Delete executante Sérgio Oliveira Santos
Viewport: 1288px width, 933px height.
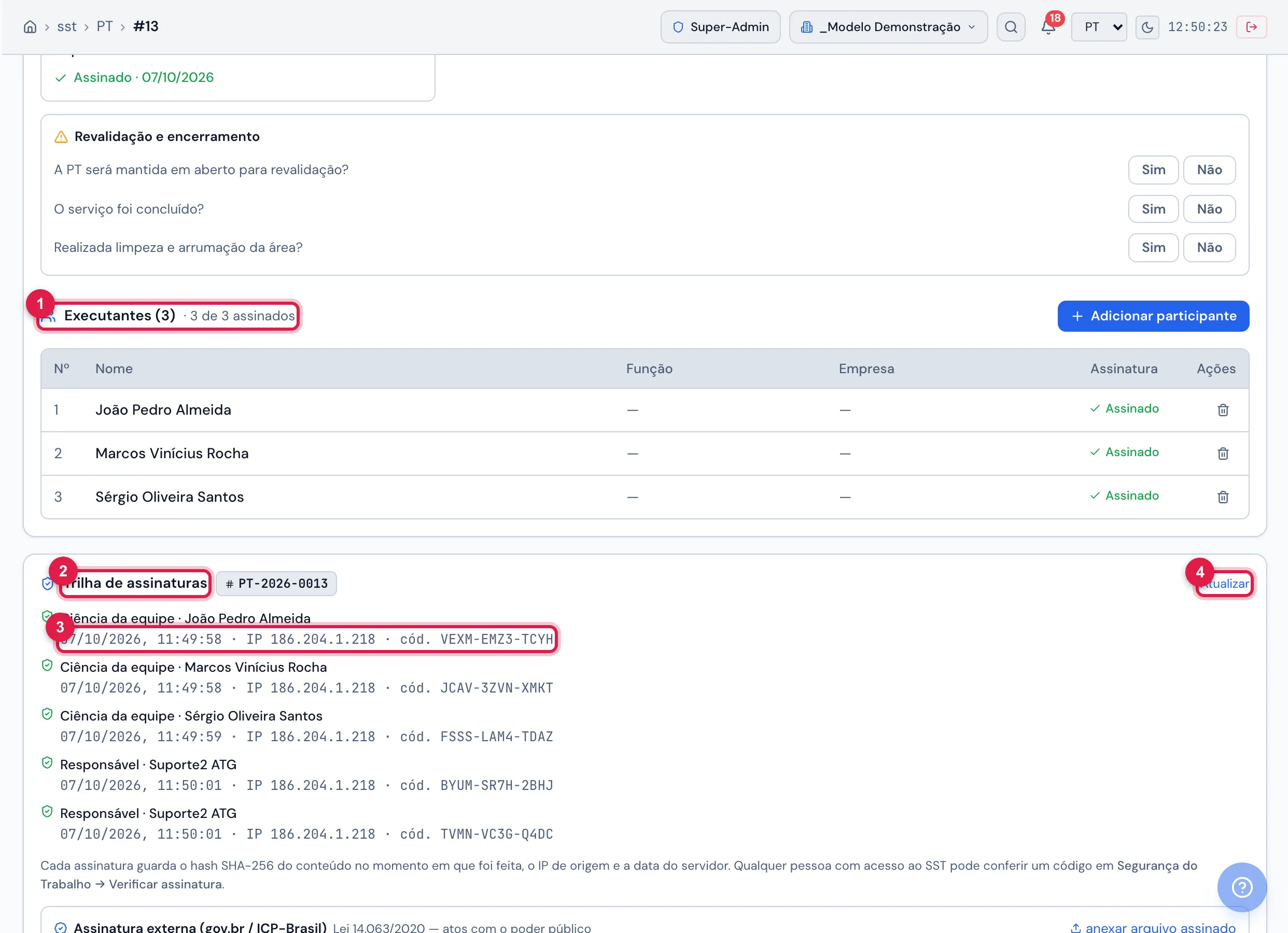[x=1223, y=497]
